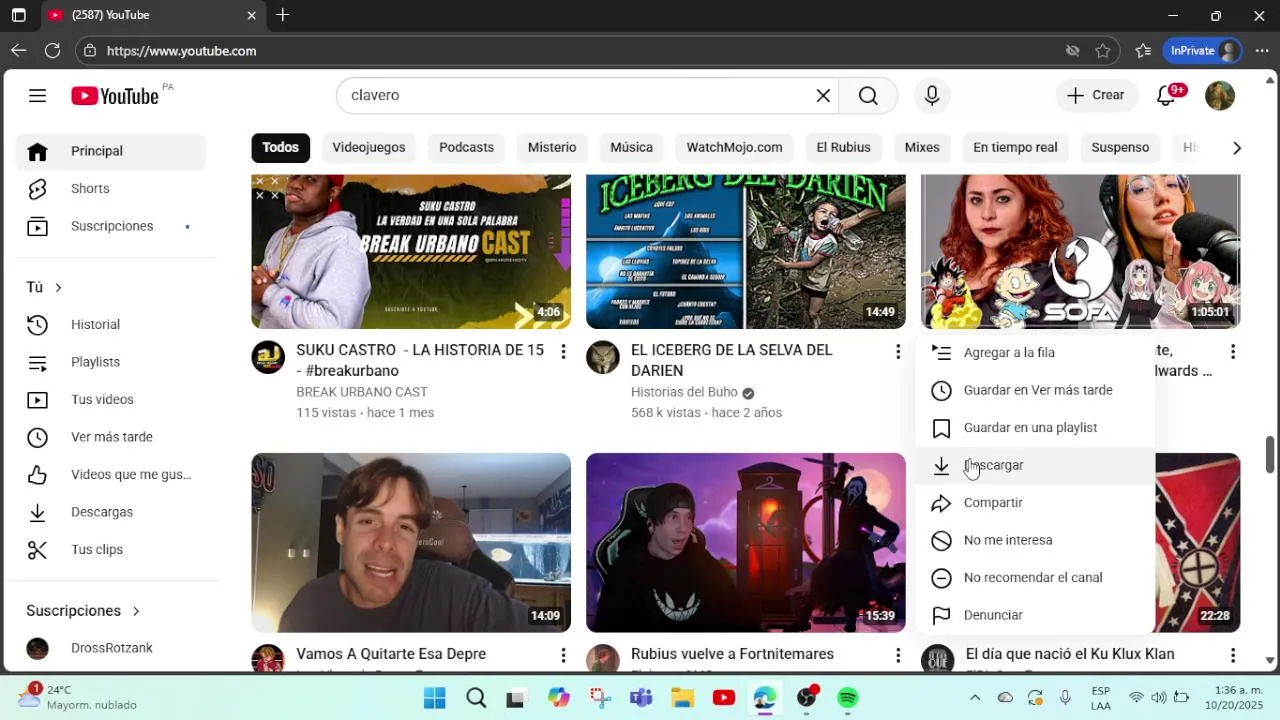The width and height of the screenshot is (1280, 720).
Task: Open options for Ku Klux Klan video
Action: click(x=1233, y=656)
